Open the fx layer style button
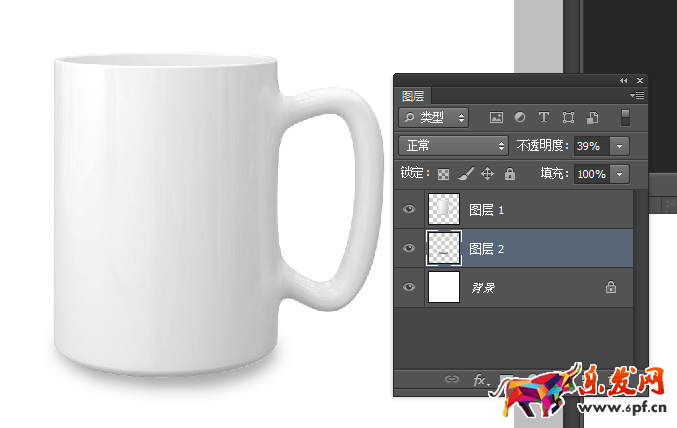Viewport: 677px width, 428px height. [479, 380]
